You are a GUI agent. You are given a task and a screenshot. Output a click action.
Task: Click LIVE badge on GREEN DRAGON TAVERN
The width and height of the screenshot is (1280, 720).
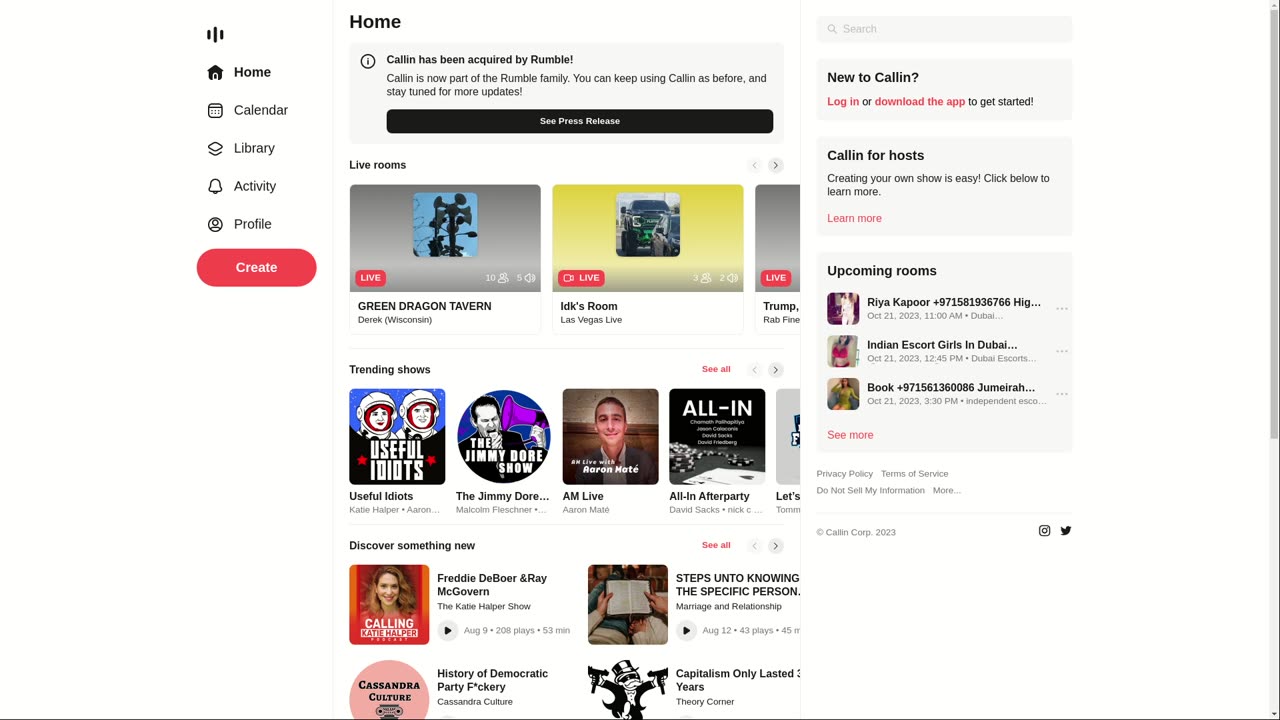tap(370, 278)
